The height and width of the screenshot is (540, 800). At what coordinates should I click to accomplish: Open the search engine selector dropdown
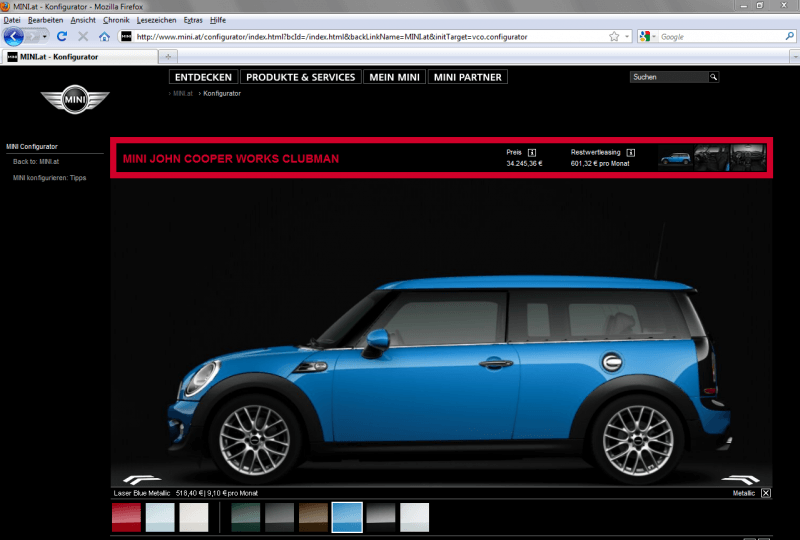[647, 36]
